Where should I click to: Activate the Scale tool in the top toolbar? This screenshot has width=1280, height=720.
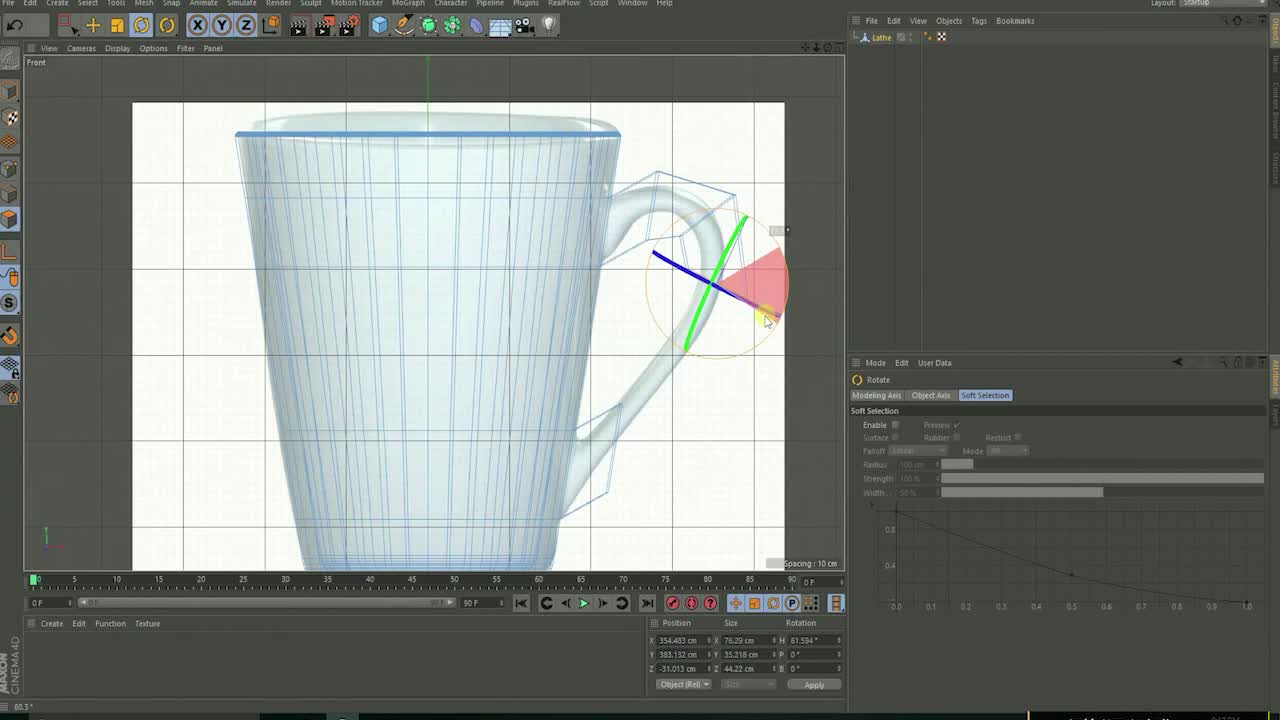point(117,25)
